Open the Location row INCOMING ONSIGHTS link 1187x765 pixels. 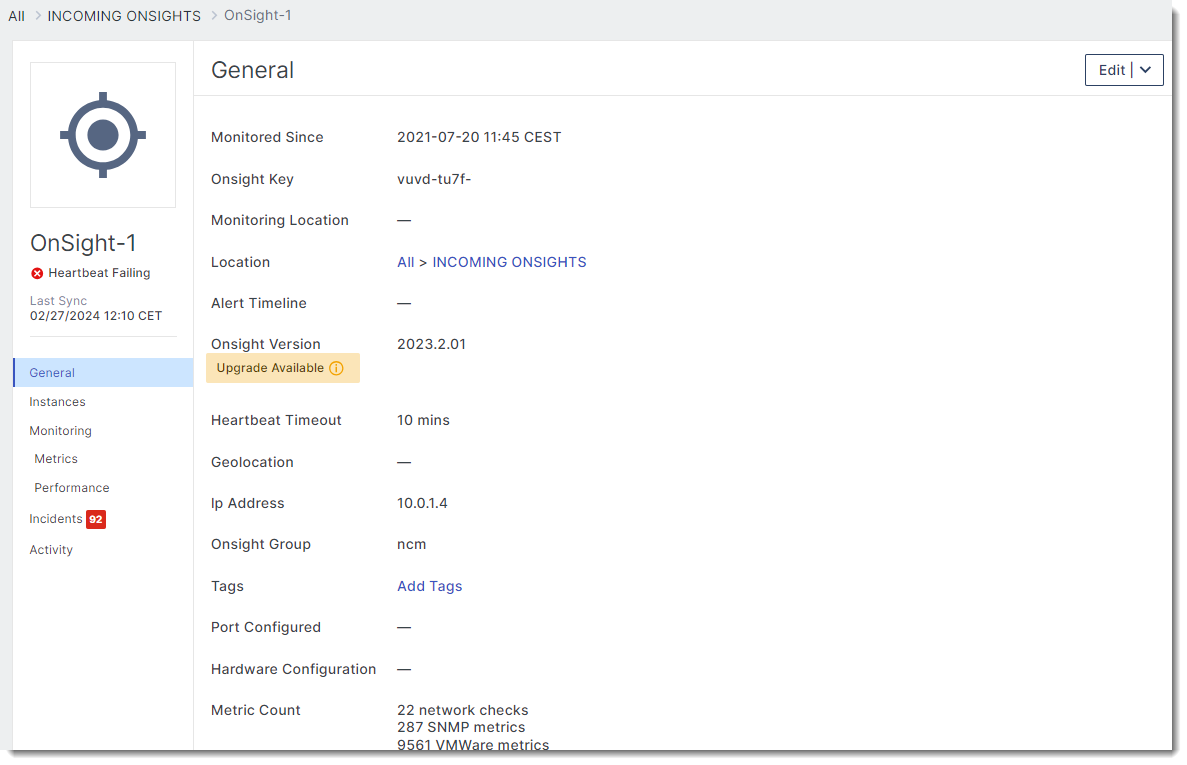pos(509,262)
